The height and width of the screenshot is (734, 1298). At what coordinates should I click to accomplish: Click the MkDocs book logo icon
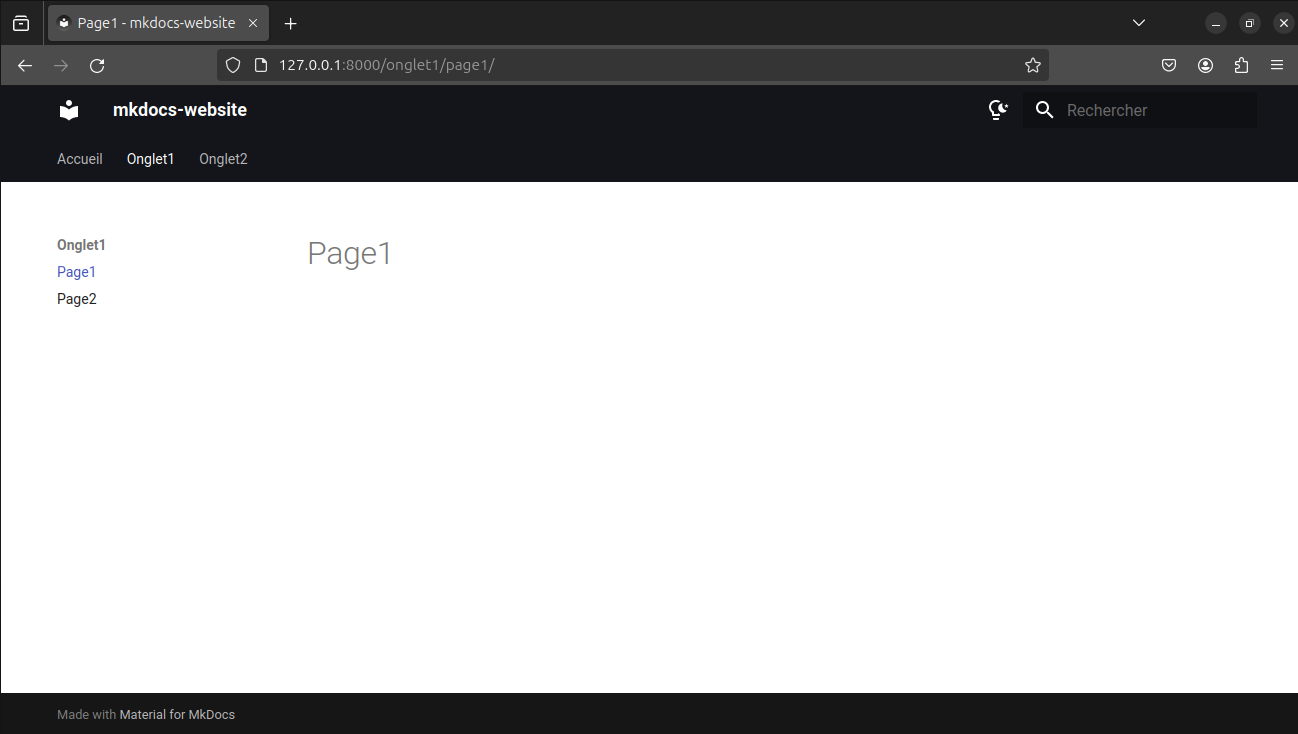[x=69, y=110]
